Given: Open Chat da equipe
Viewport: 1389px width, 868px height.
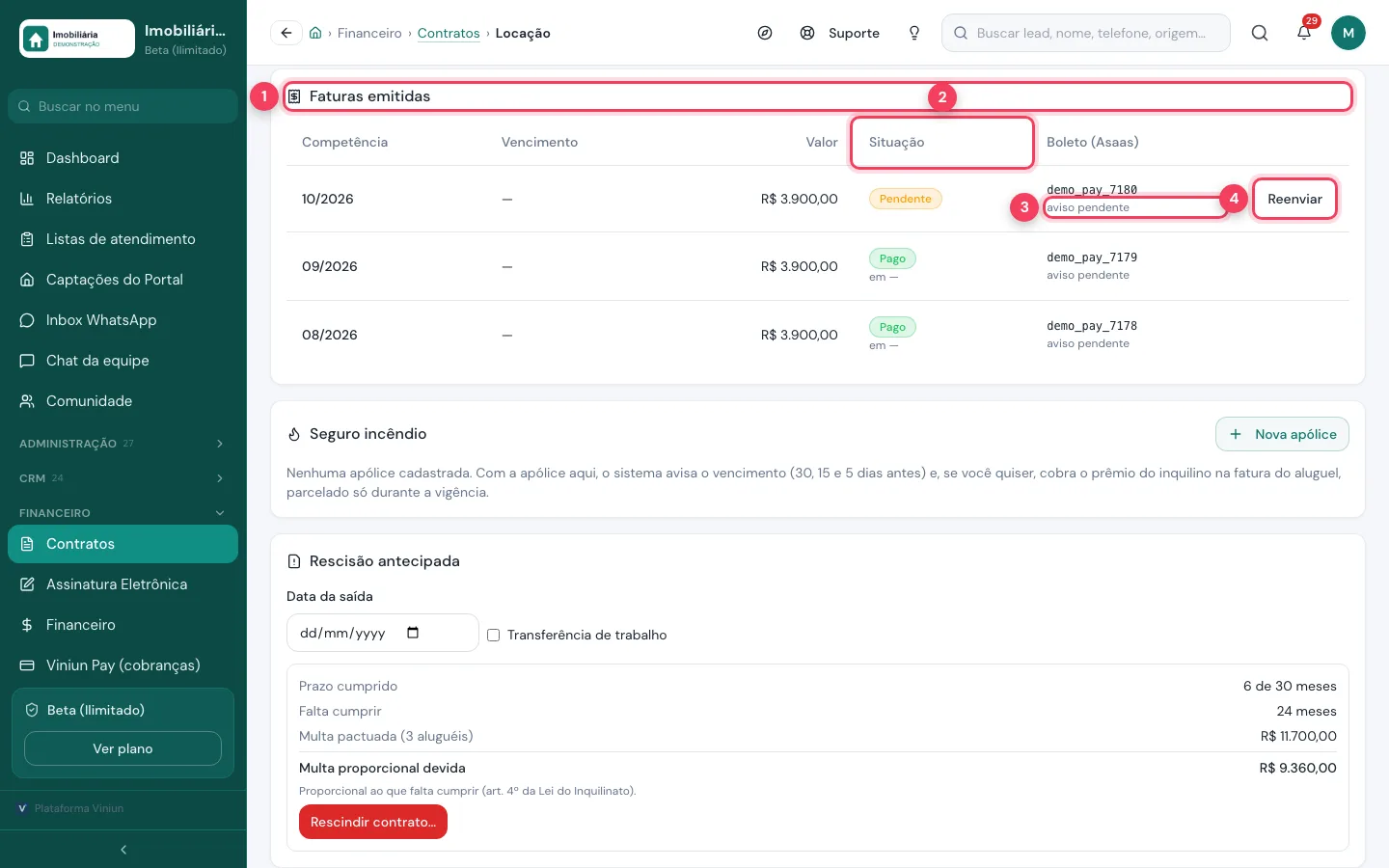Looking at the screenshot, I should (x=123, y=361).
